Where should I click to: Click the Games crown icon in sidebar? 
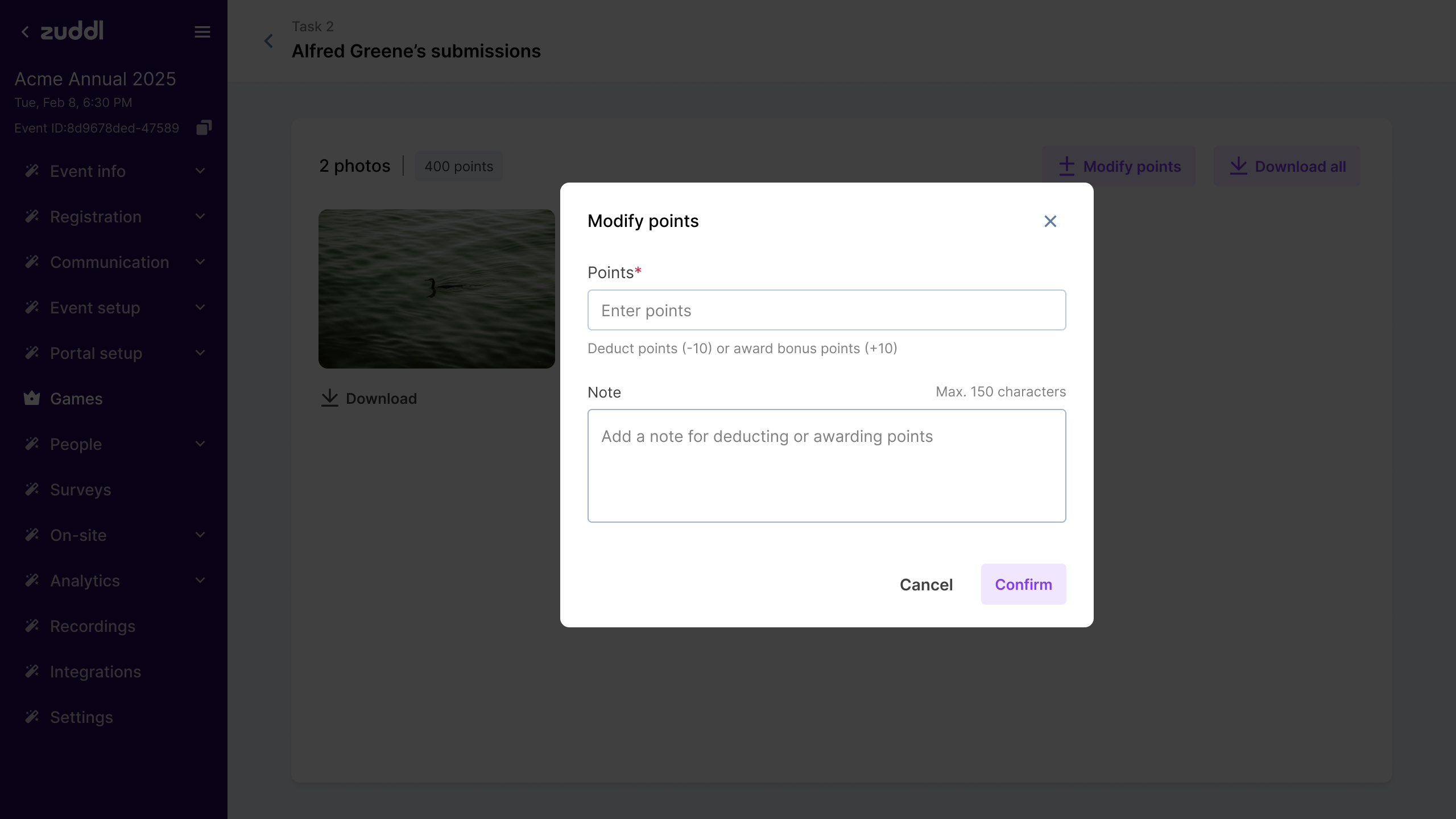click(32, 398)
